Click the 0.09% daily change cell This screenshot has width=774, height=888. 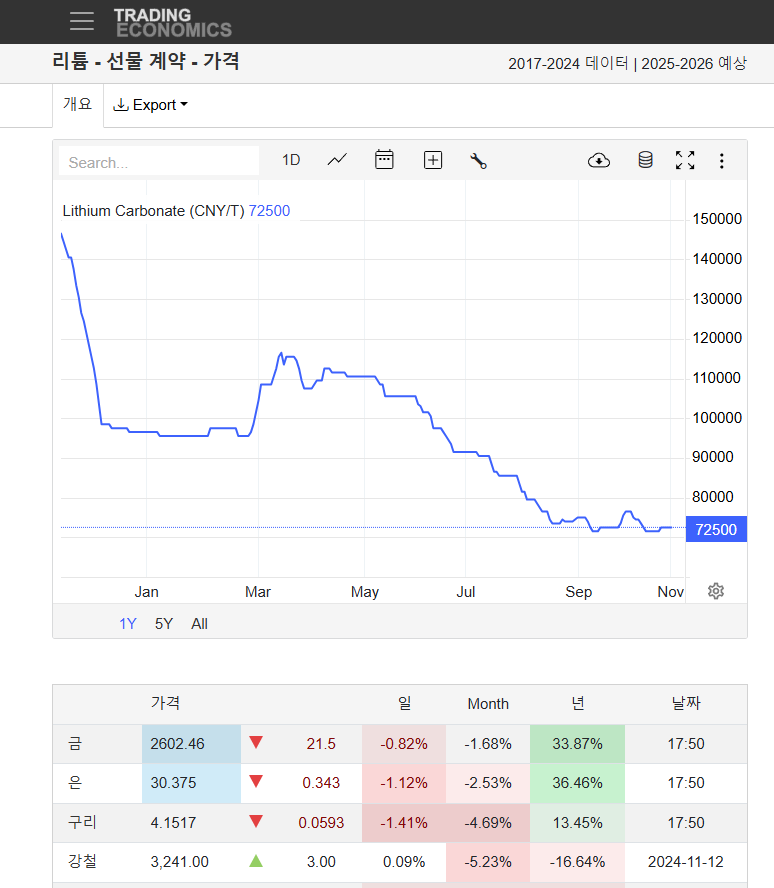tap(404, 862)
